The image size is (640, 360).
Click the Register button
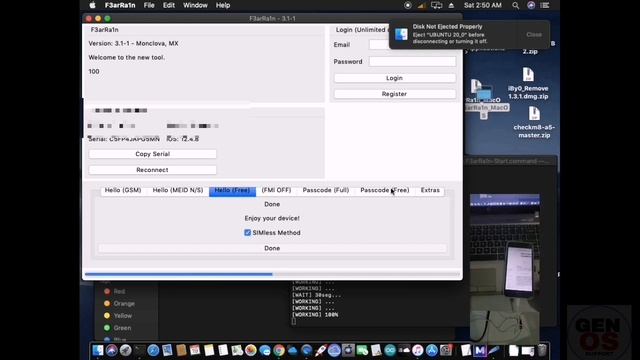click(395, 94)
